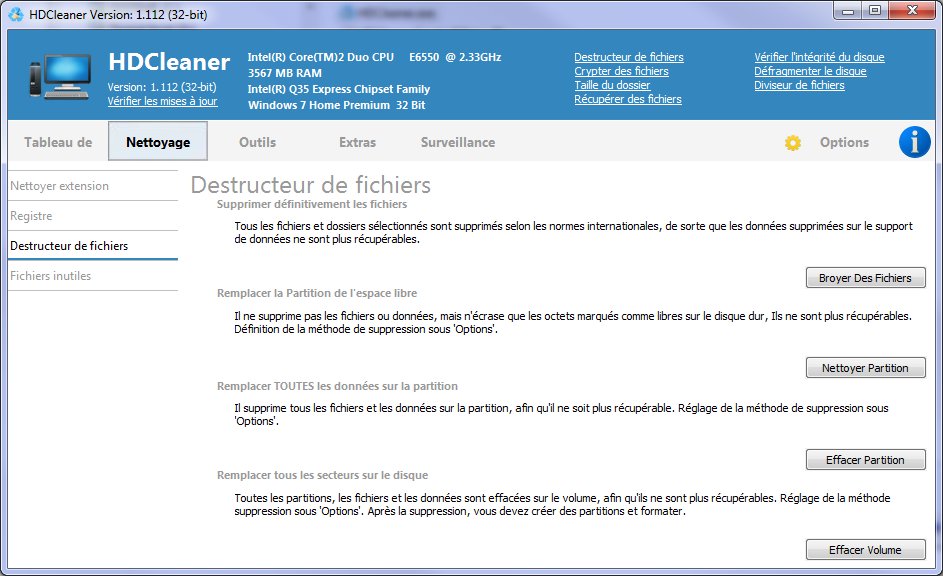943x576 pixels.
Task: Click the Broyer Des Fichiers button
Action: click(865, 278)
